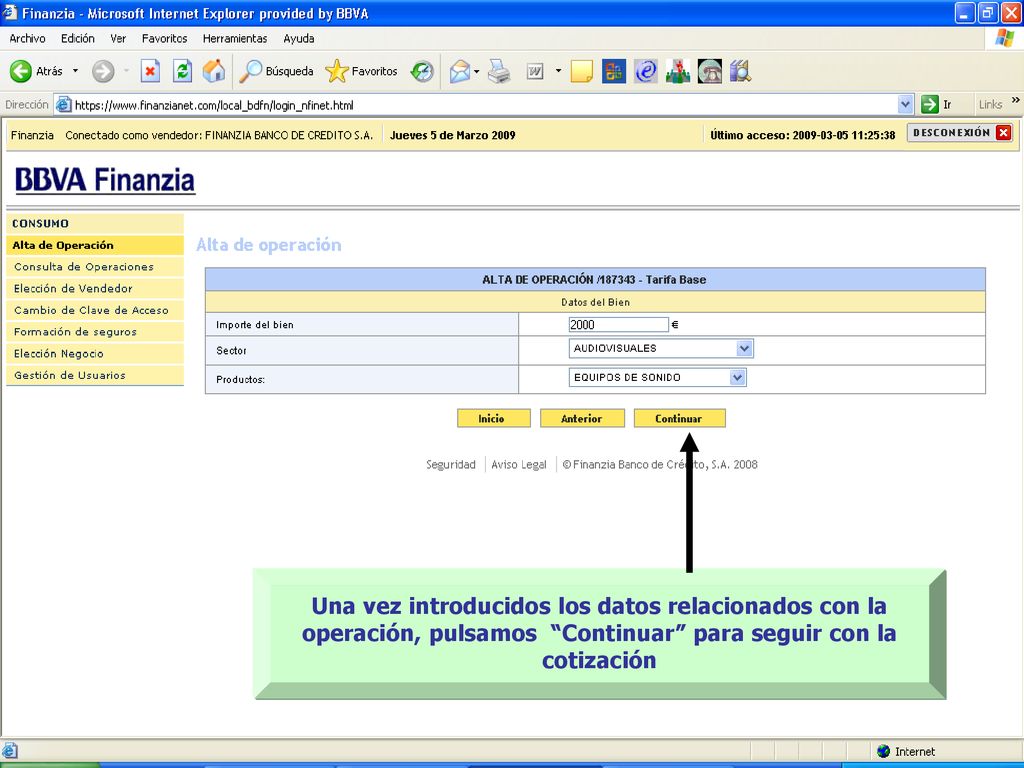
Task: Click the Windows flag logo throbber
Action: (x=1004, y=38)
